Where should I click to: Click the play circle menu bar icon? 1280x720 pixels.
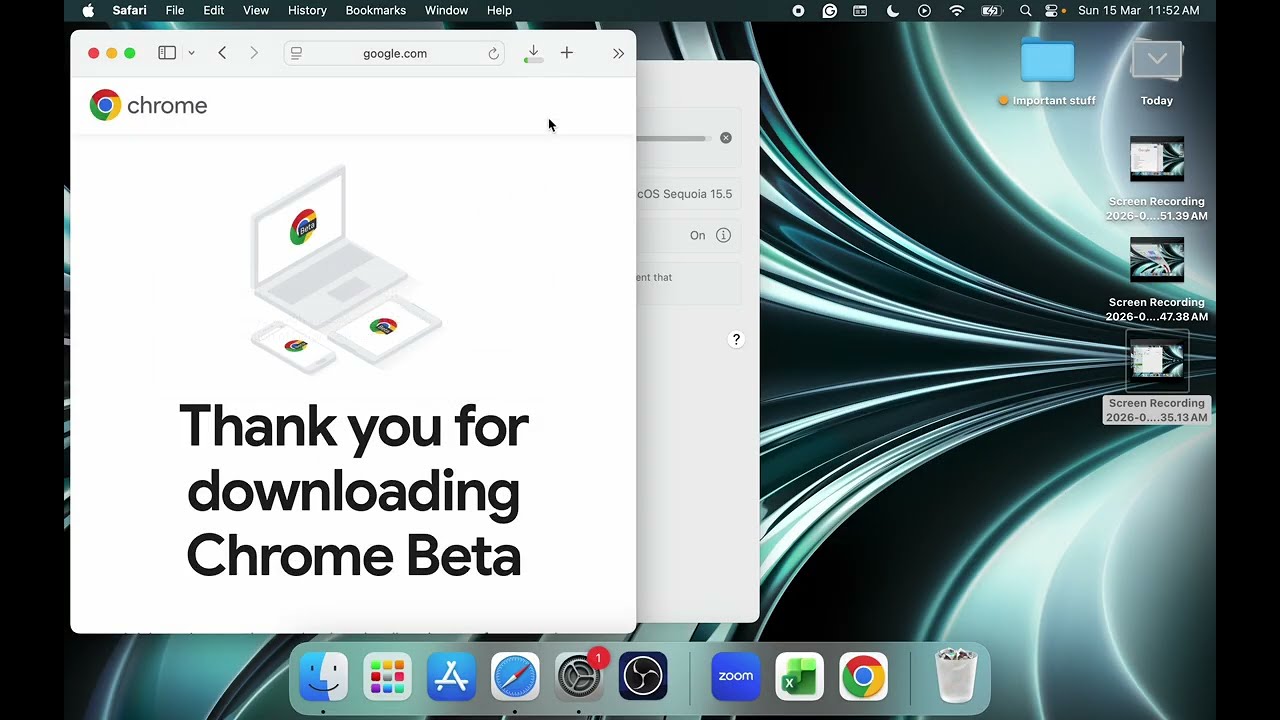tap(924, 11)
